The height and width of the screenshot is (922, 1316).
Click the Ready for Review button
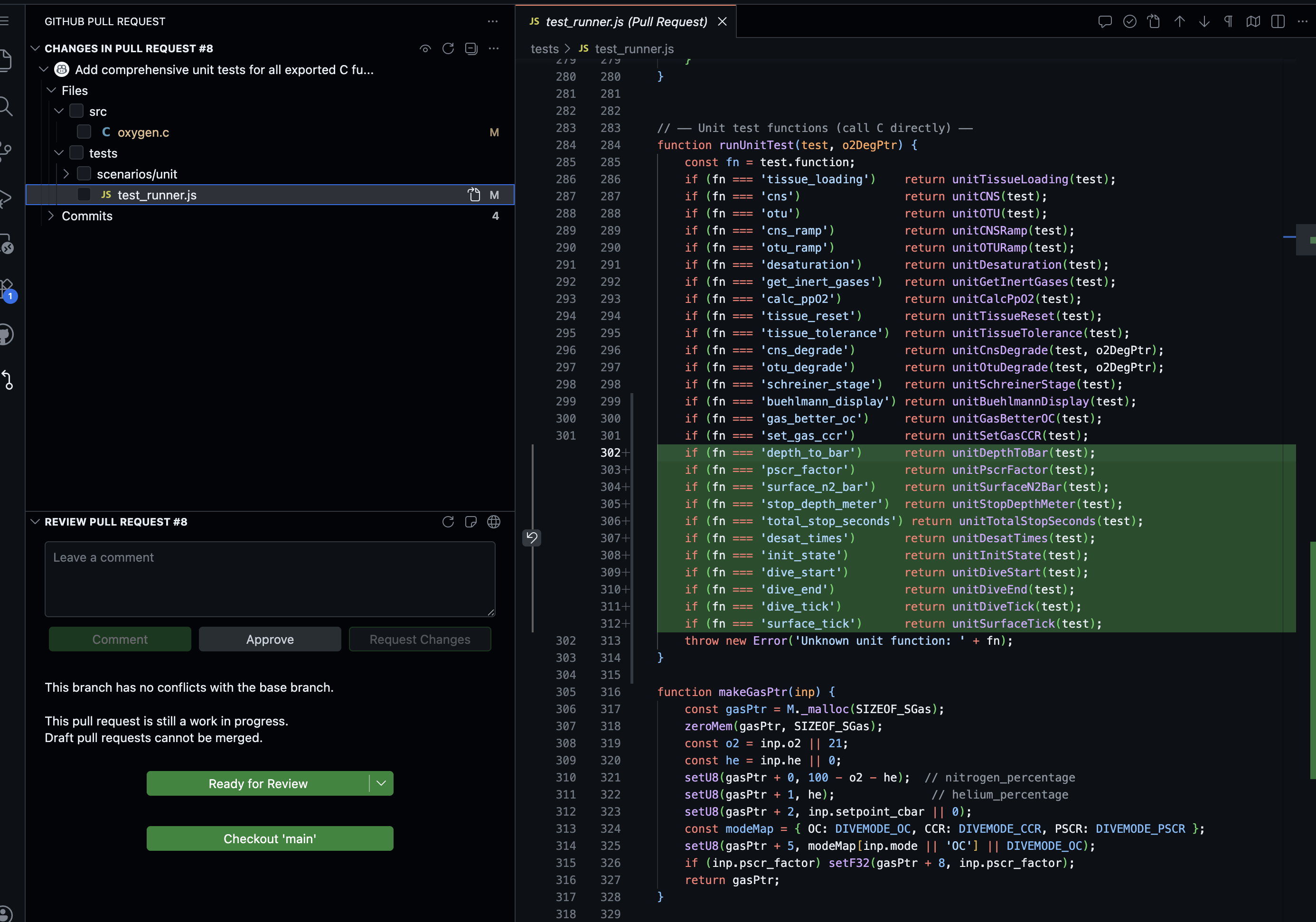[x=258, y=783]
